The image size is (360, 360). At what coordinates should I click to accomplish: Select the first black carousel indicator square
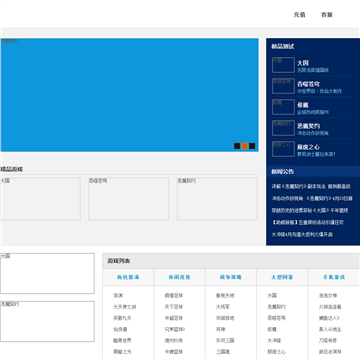[237, 146]
